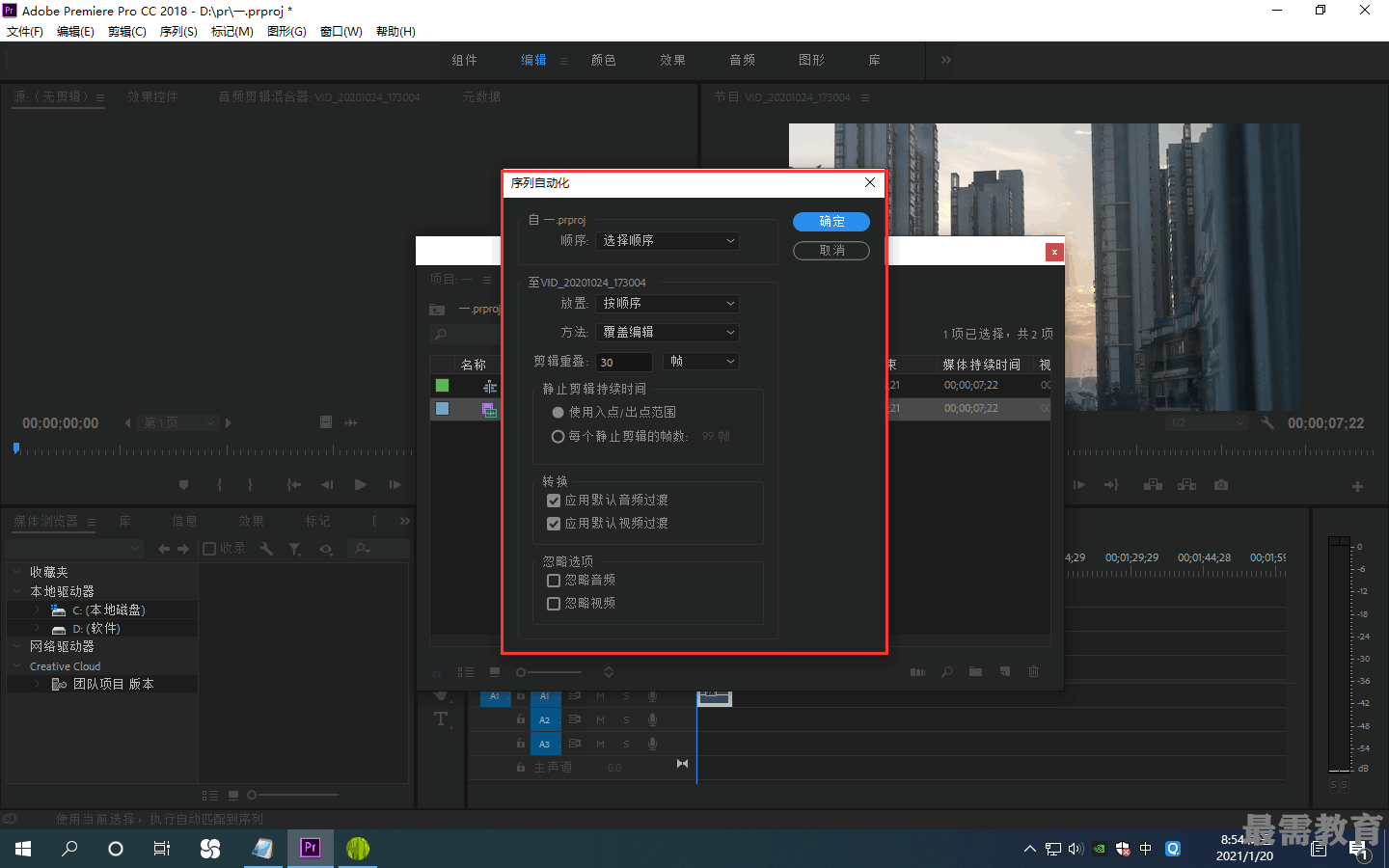Screen dimensions: 1389x868
Task: Step forward one frame in Source monitor
Action: pos(395,484)
